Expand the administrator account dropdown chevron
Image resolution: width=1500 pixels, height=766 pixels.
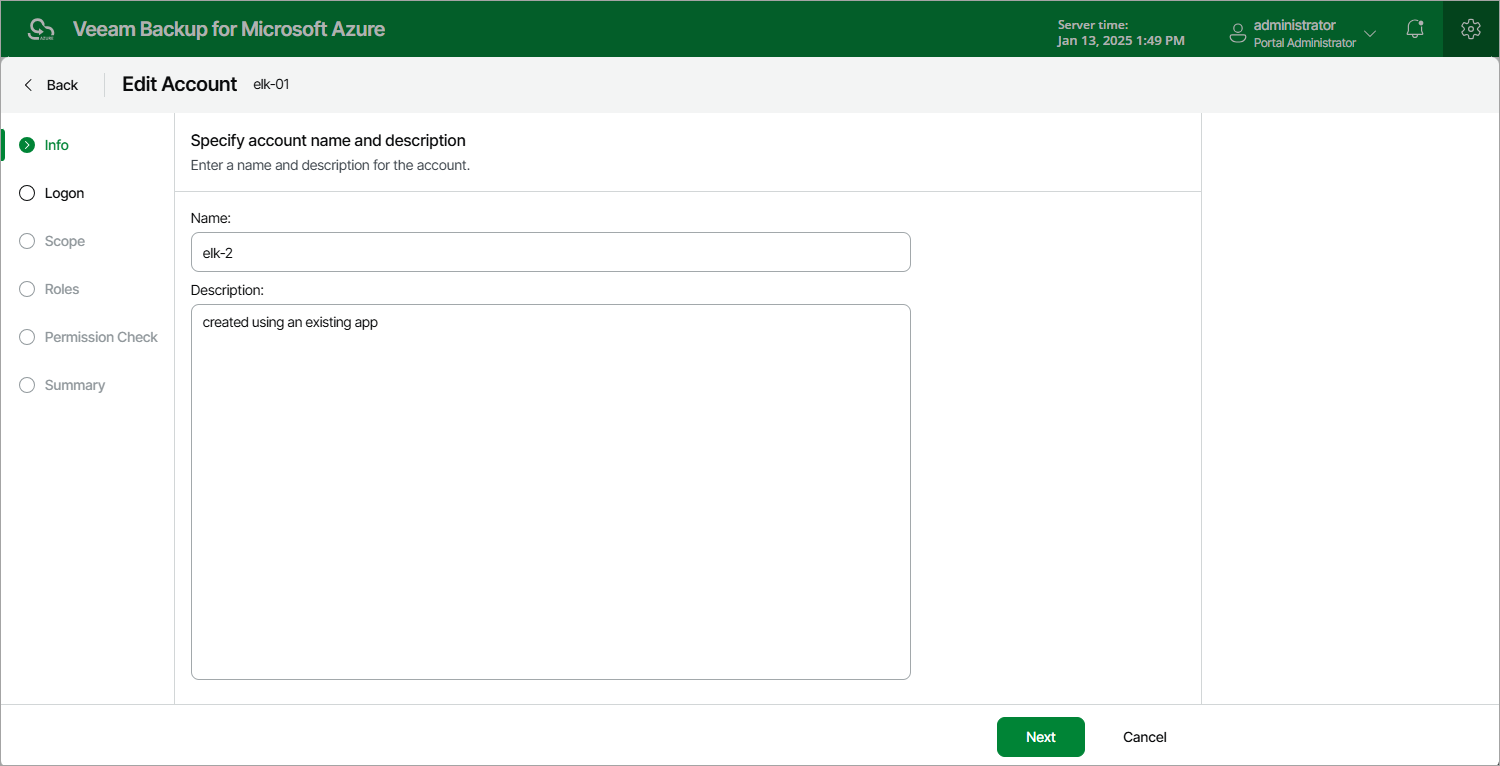click(1370, 34)
